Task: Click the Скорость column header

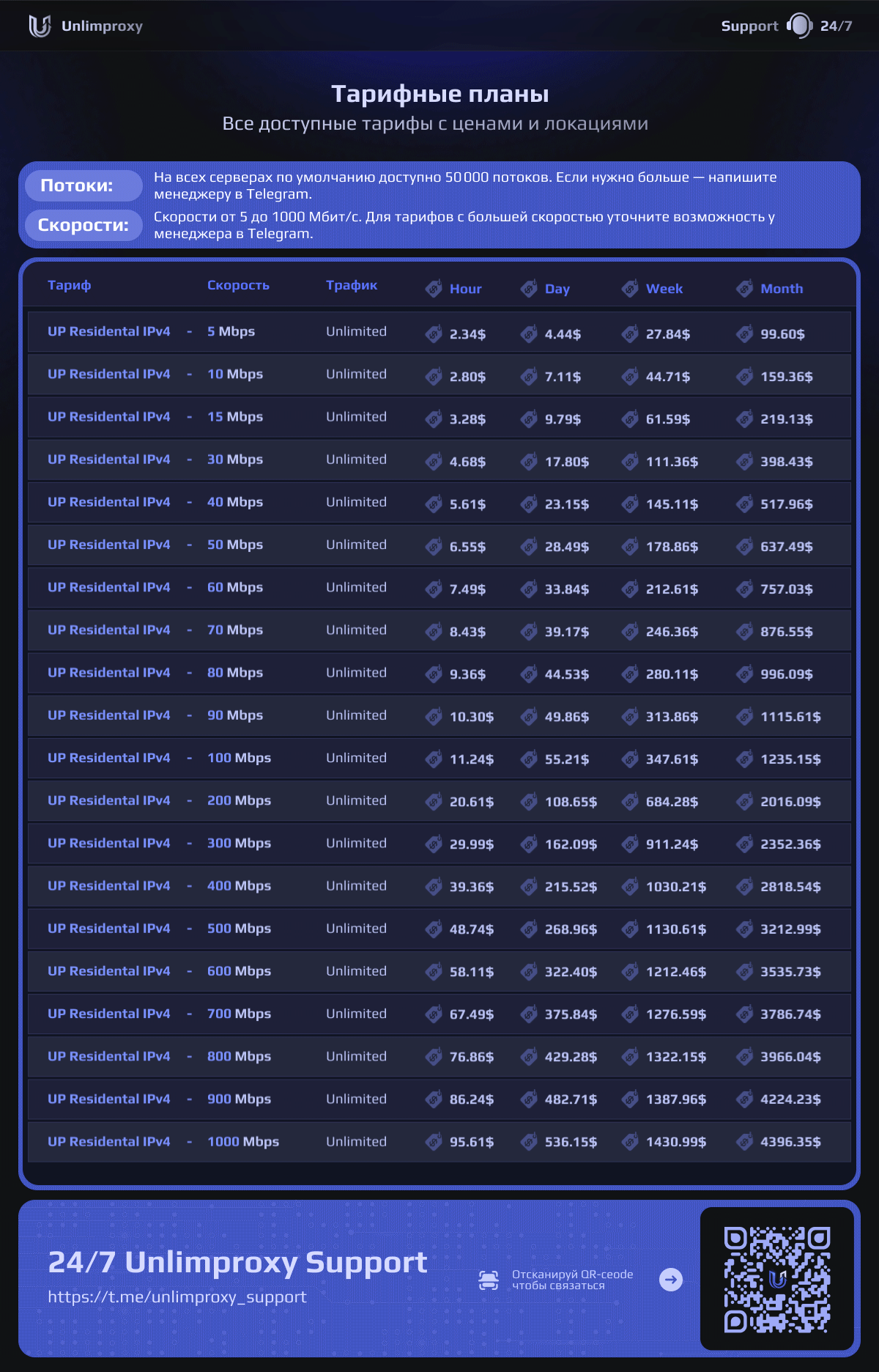Action: [238, 285]
